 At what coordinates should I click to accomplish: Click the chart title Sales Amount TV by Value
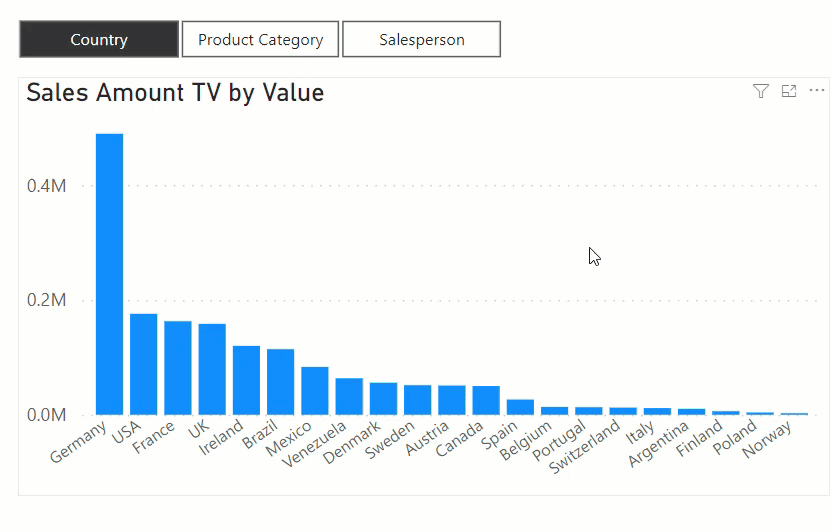[x=175, y=93]
